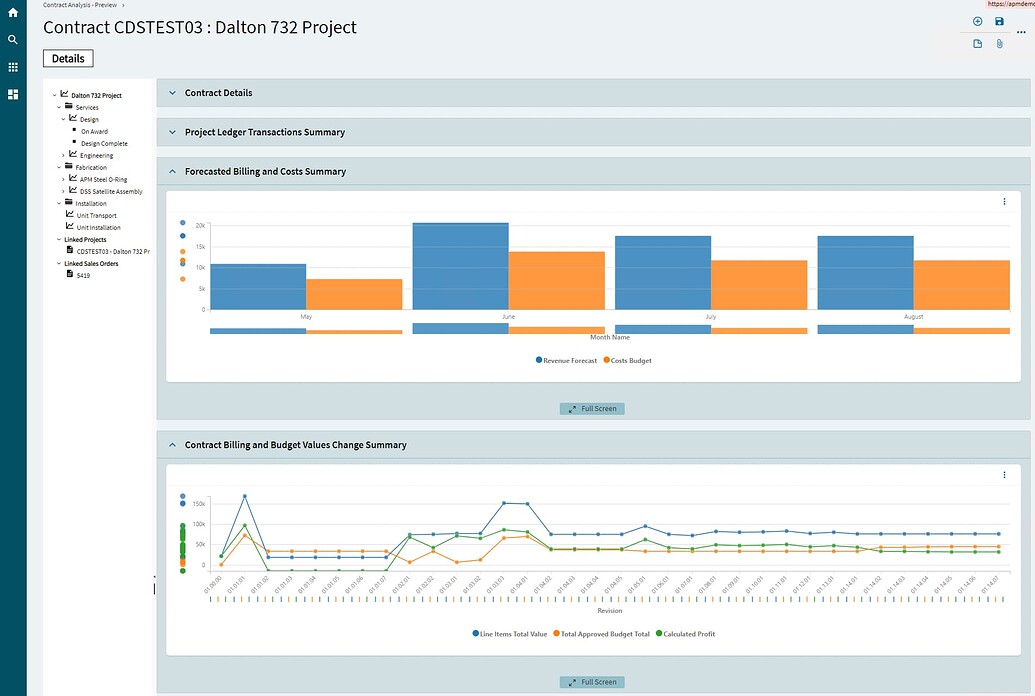This screenshot has height=696, width=1035.
Task: Open the Search icon in the sidebar
Action: (12, 40)
